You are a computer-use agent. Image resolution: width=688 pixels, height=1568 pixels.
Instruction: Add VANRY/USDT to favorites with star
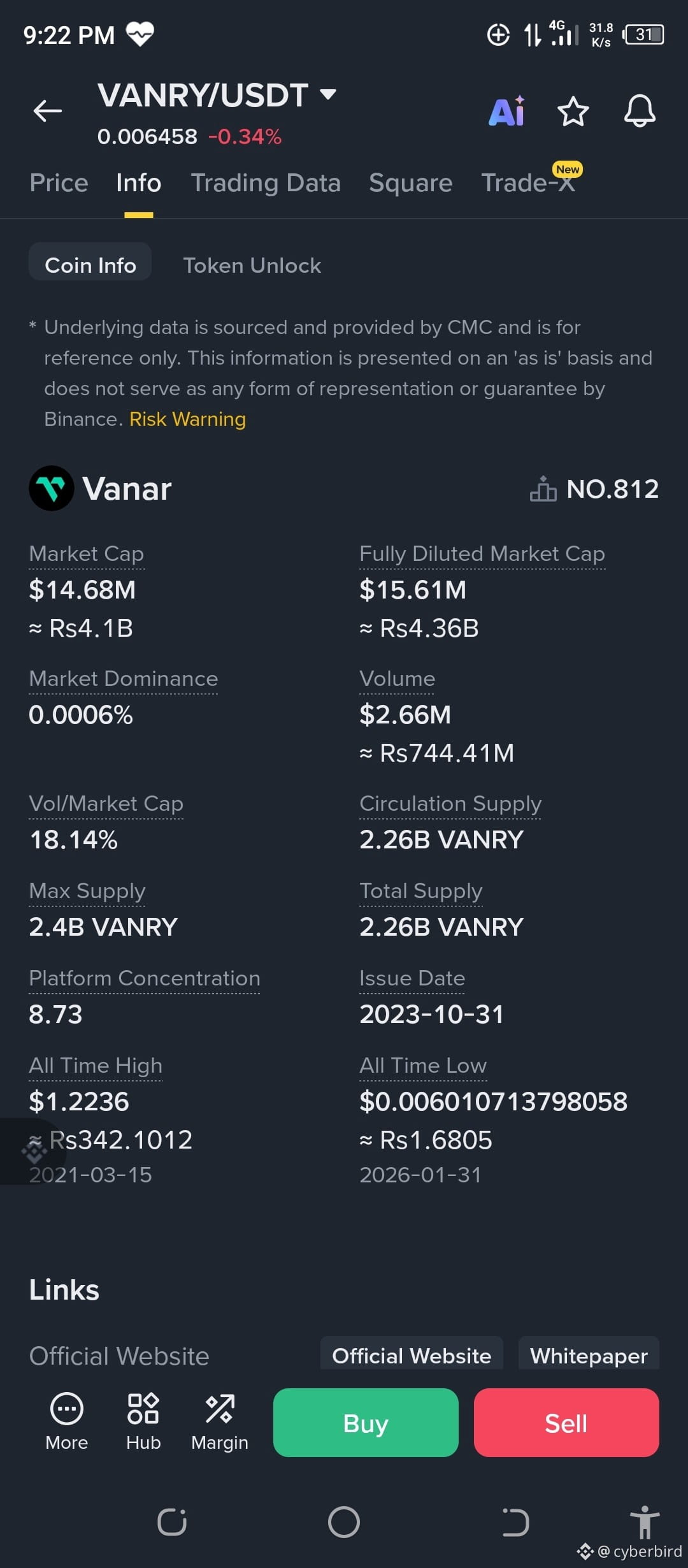(573, 112)
